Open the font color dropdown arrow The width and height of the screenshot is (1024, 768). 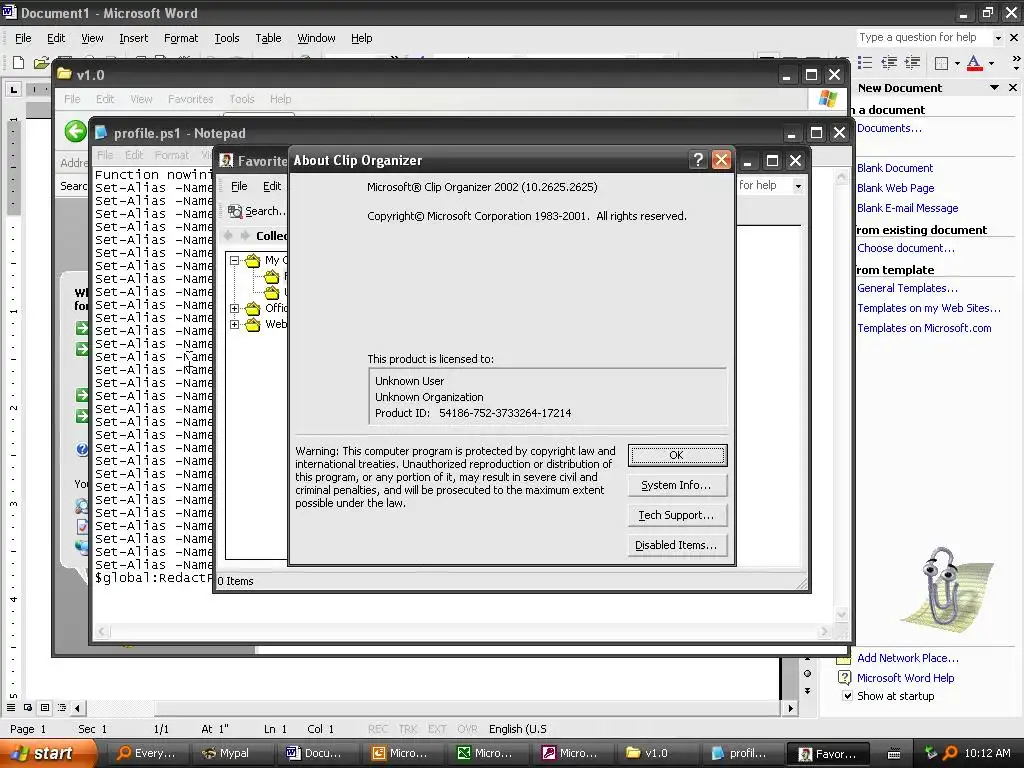tap(991, 63)
